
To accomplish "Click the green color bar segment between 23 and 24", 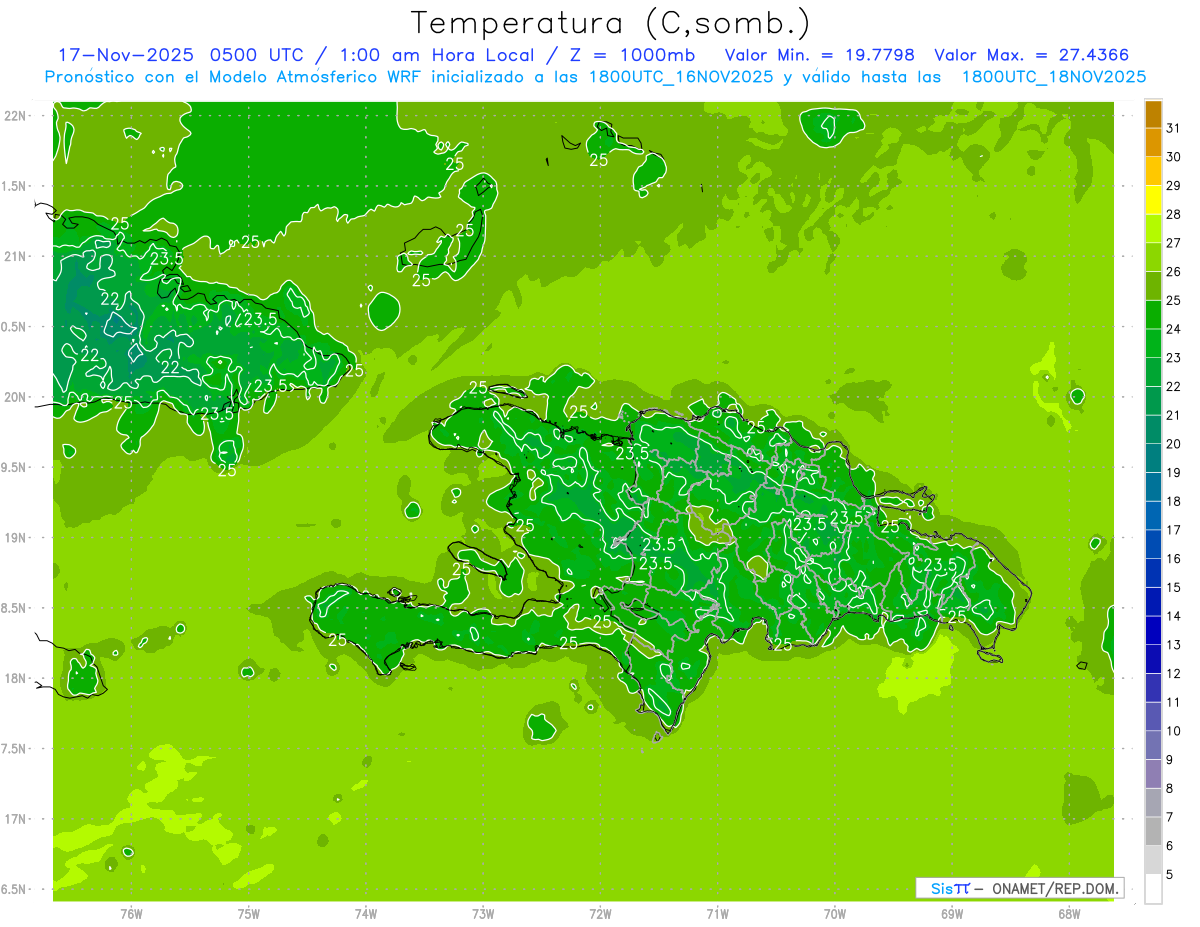I will click(1153, 343).
